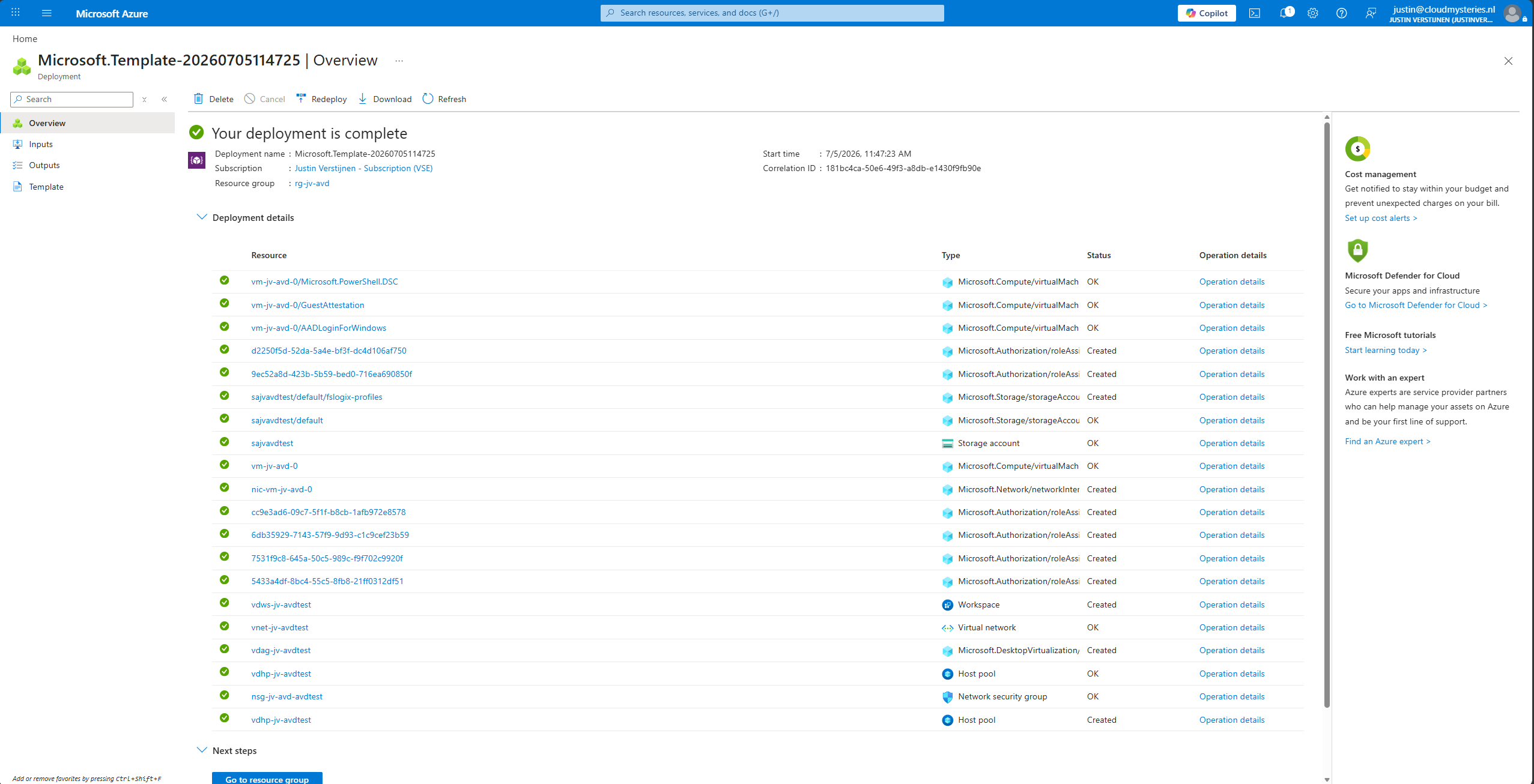Collapse the left navigation pane
Viewport: 1534px width, 784px height.
[x=164, y=100]
